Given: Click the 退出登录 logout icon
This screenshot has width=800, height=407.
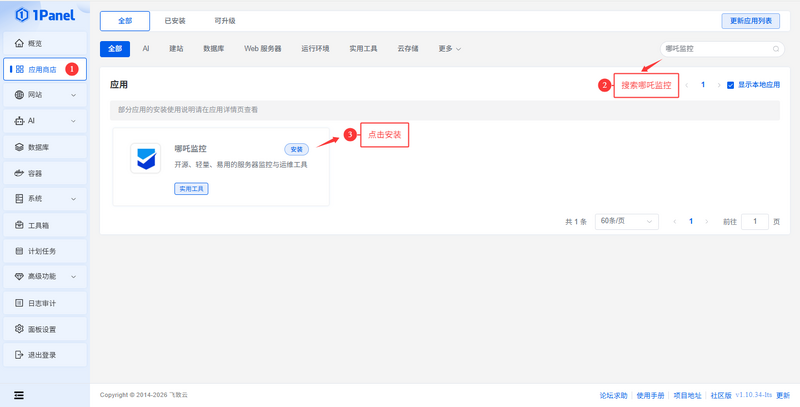Looking at the screenshot, I should pos(19,355).
